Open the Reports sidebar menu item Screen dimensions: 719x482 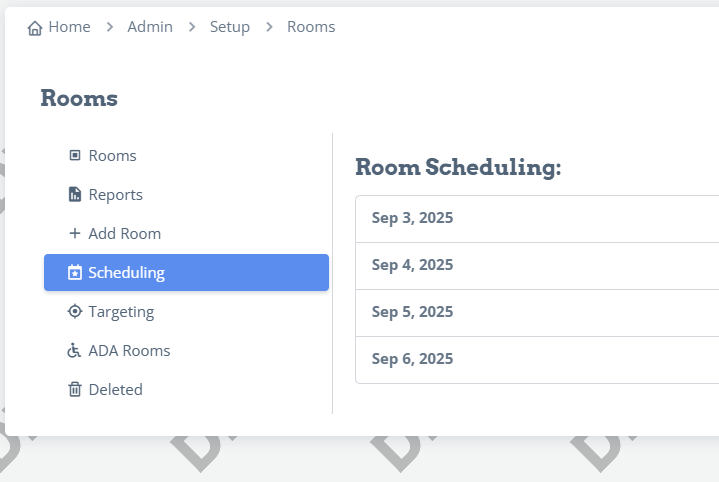(186, 194)
